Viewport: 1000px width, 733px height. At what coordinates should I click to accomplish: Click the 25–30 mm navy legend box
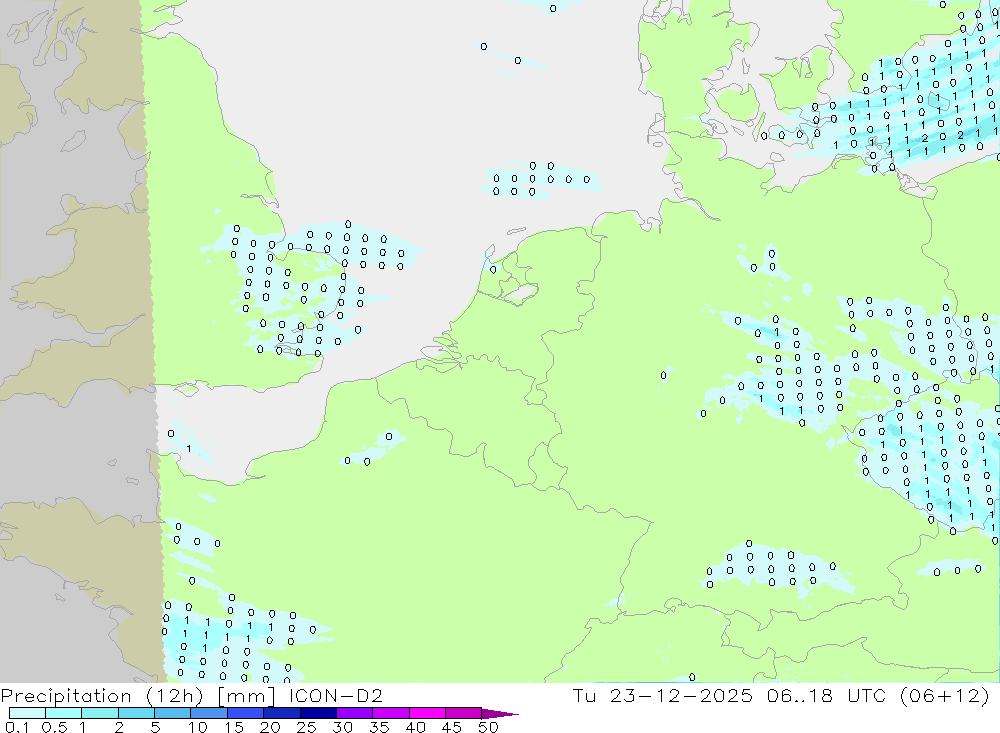pos(318,713)
